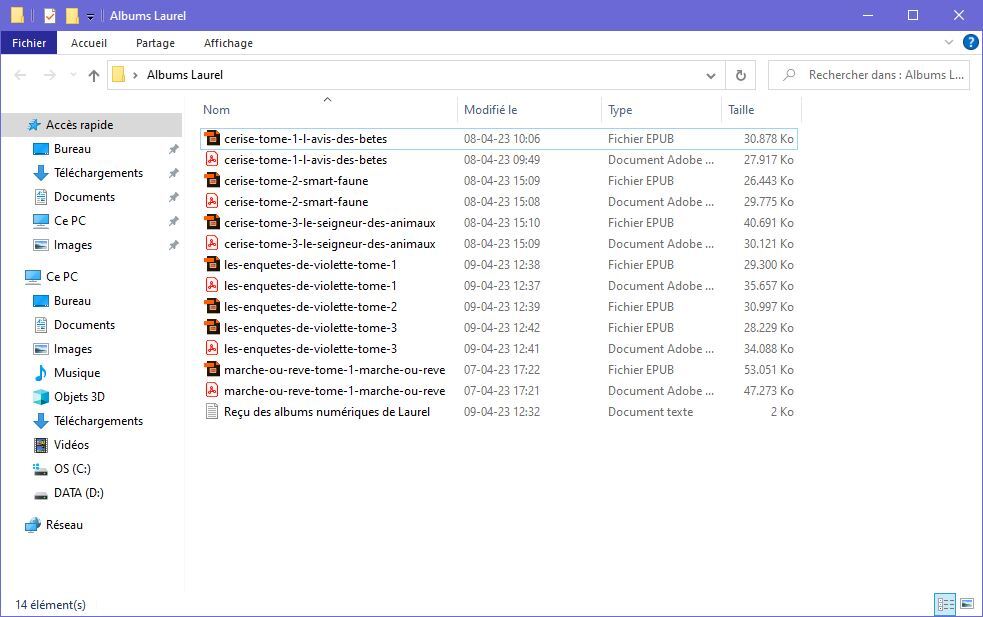
Task: Switch to details view in status bar
Action: click(945, 604)
